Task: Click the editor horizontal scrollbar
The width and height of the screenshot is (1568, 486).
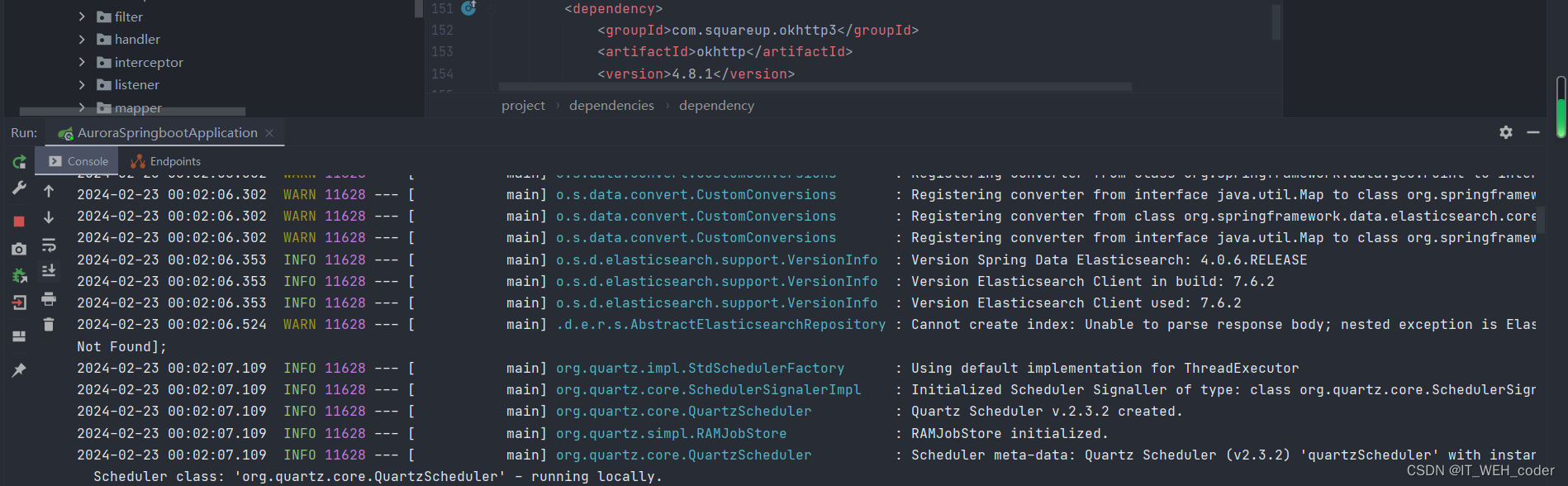Action: tap(815, 87)
